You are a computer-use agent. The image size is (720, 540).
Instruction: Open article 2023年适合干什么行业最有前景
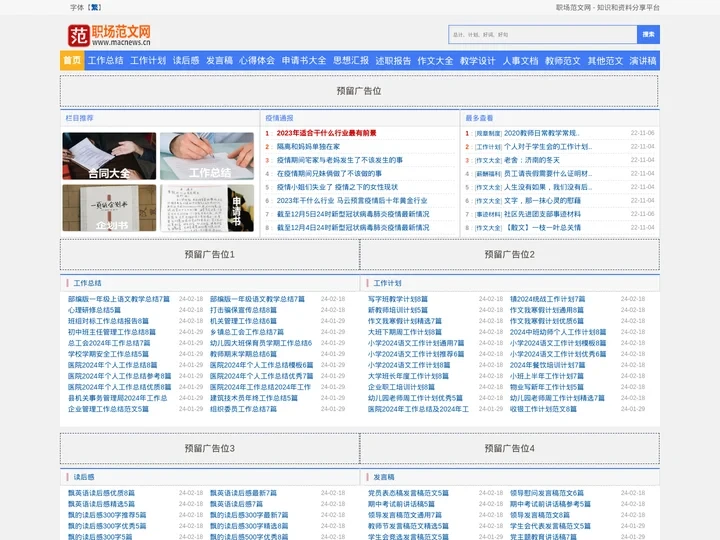click(x=326, y=133)
